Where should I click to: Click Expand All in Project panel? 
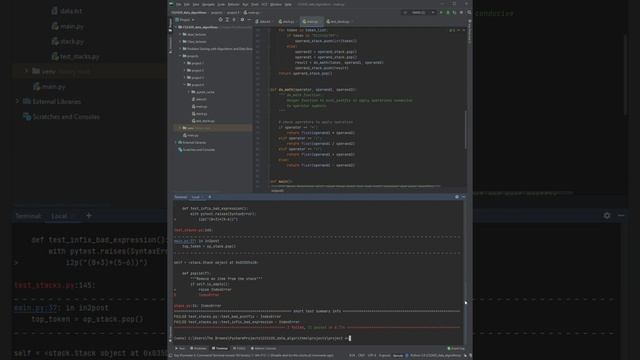click(x=227, y=20)
